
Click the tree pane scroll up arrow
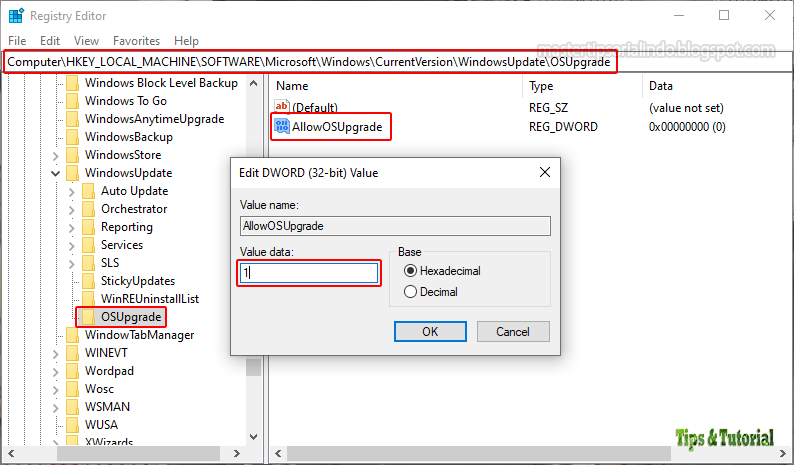[254, 83]
